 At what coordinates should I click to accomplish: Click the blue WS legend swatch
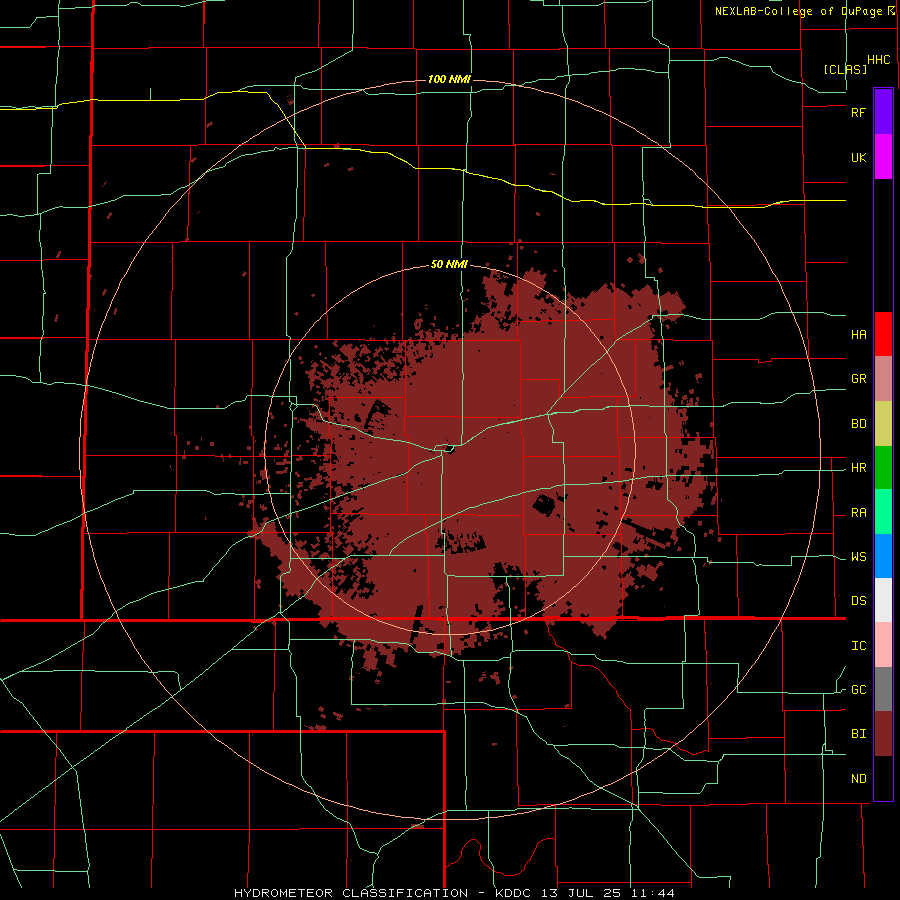tap(883, 556)
